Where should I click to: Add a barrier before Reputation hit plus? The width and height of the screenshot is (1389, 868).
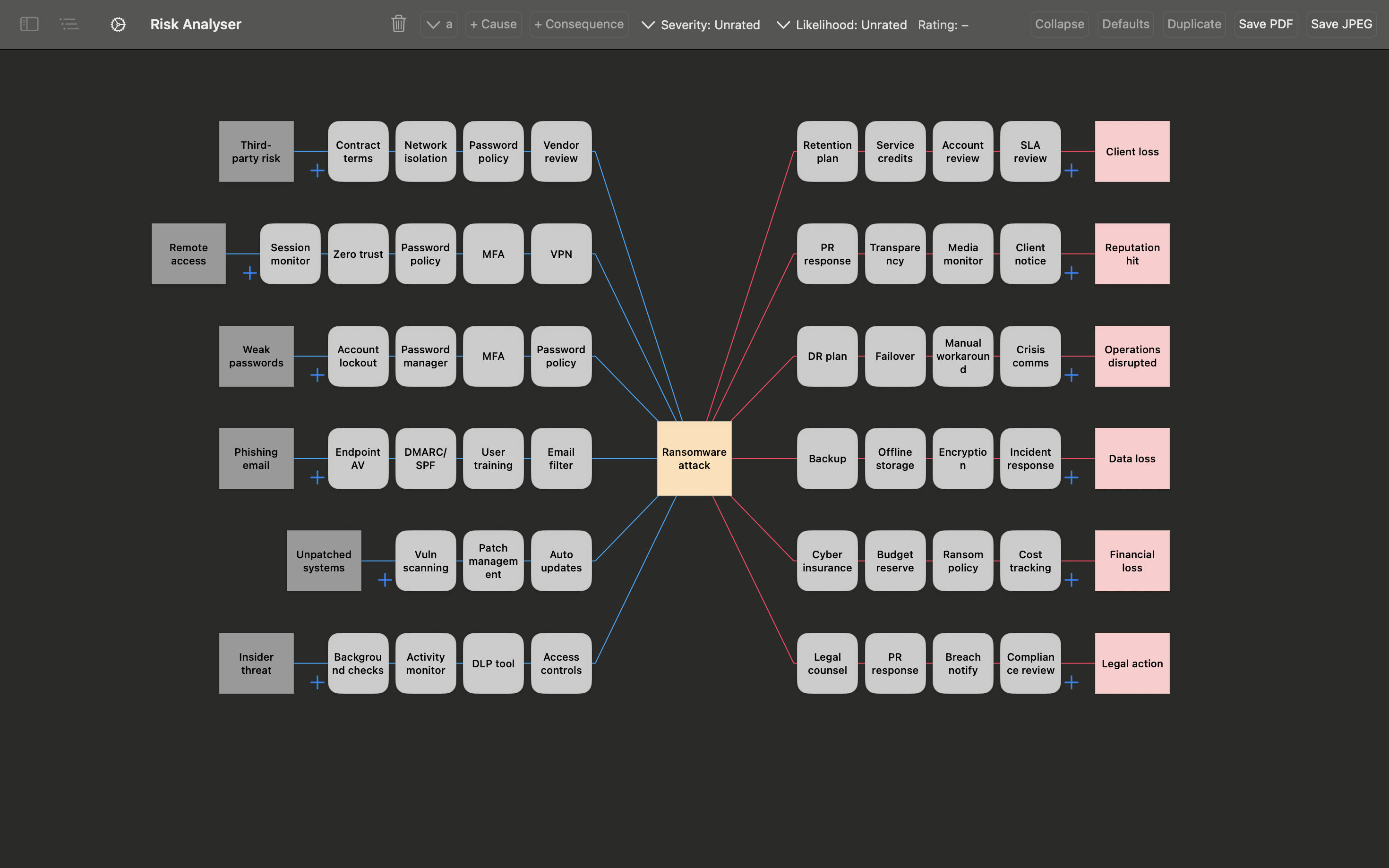(1071, 272)
